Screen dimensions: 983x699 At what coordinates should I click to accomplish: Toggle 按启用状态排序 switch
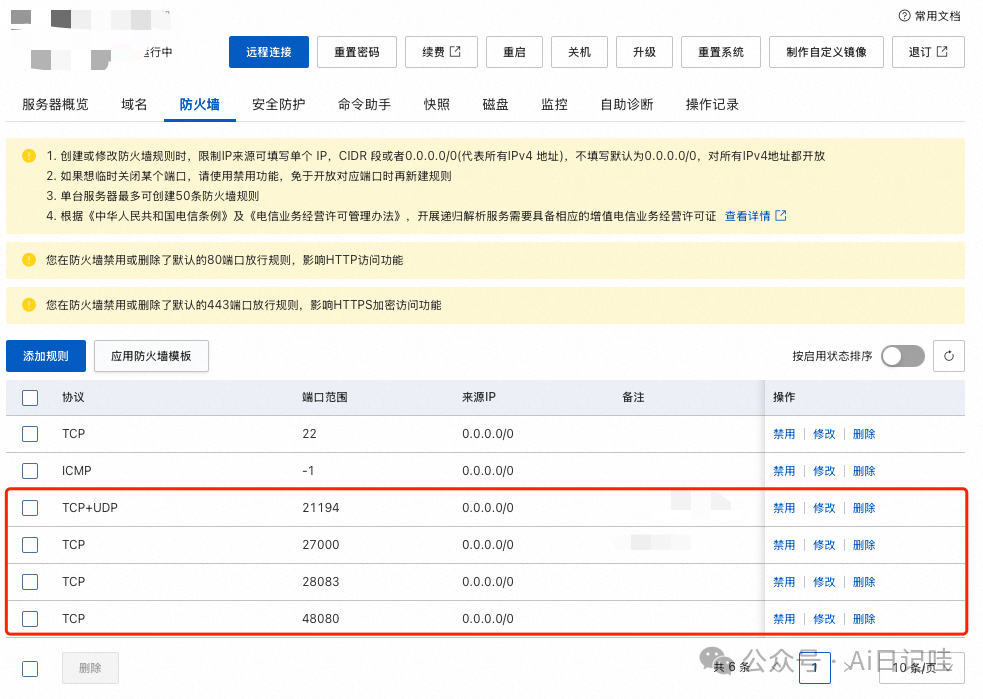(903, 356)
